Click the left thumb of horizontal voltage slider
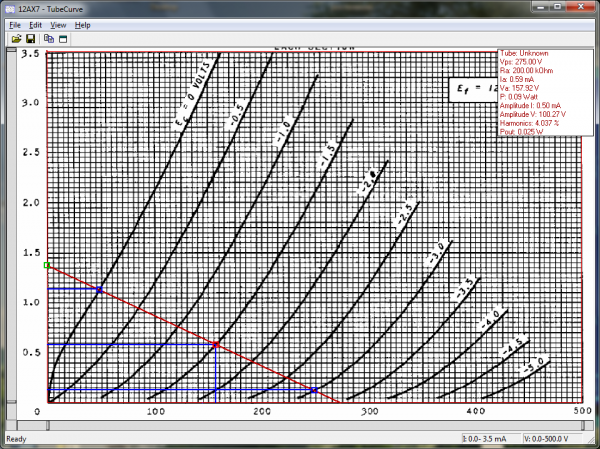This screenshot has height=449, width=600. (x=50, y=425)
